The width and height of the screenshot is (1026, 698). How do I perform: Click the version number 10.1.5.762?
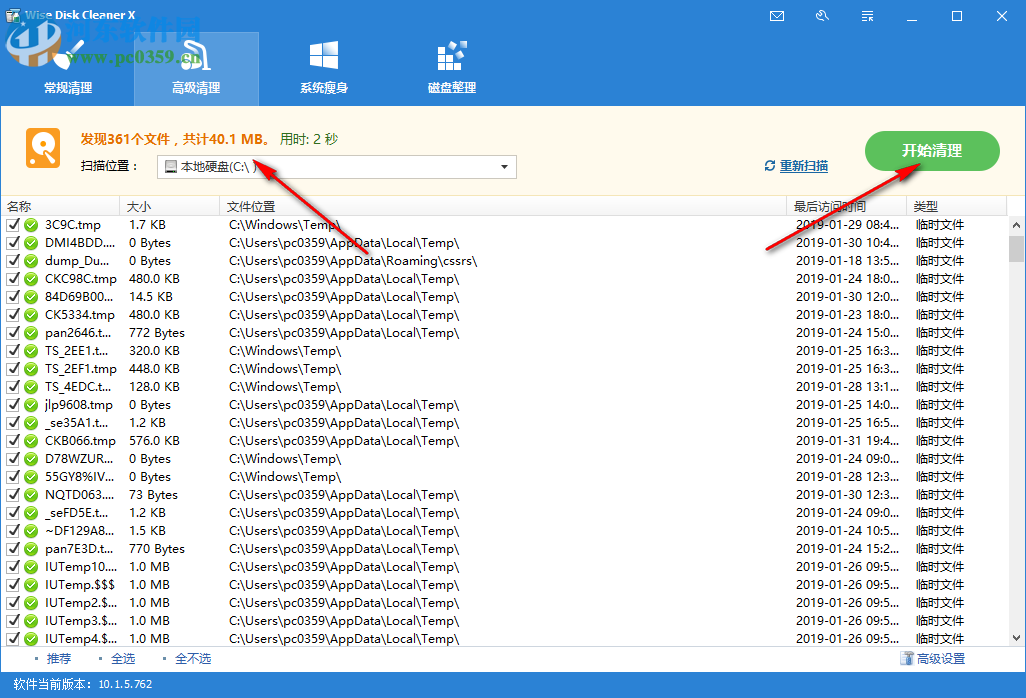tap(125, 684)
